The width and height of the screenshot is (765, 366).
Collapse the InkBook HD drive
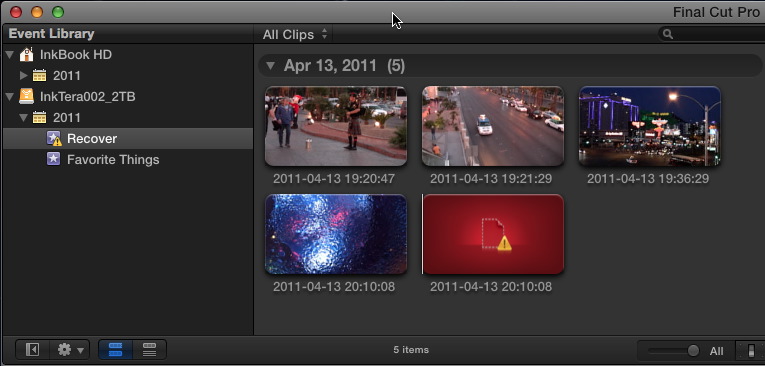(x=9, y=55)
